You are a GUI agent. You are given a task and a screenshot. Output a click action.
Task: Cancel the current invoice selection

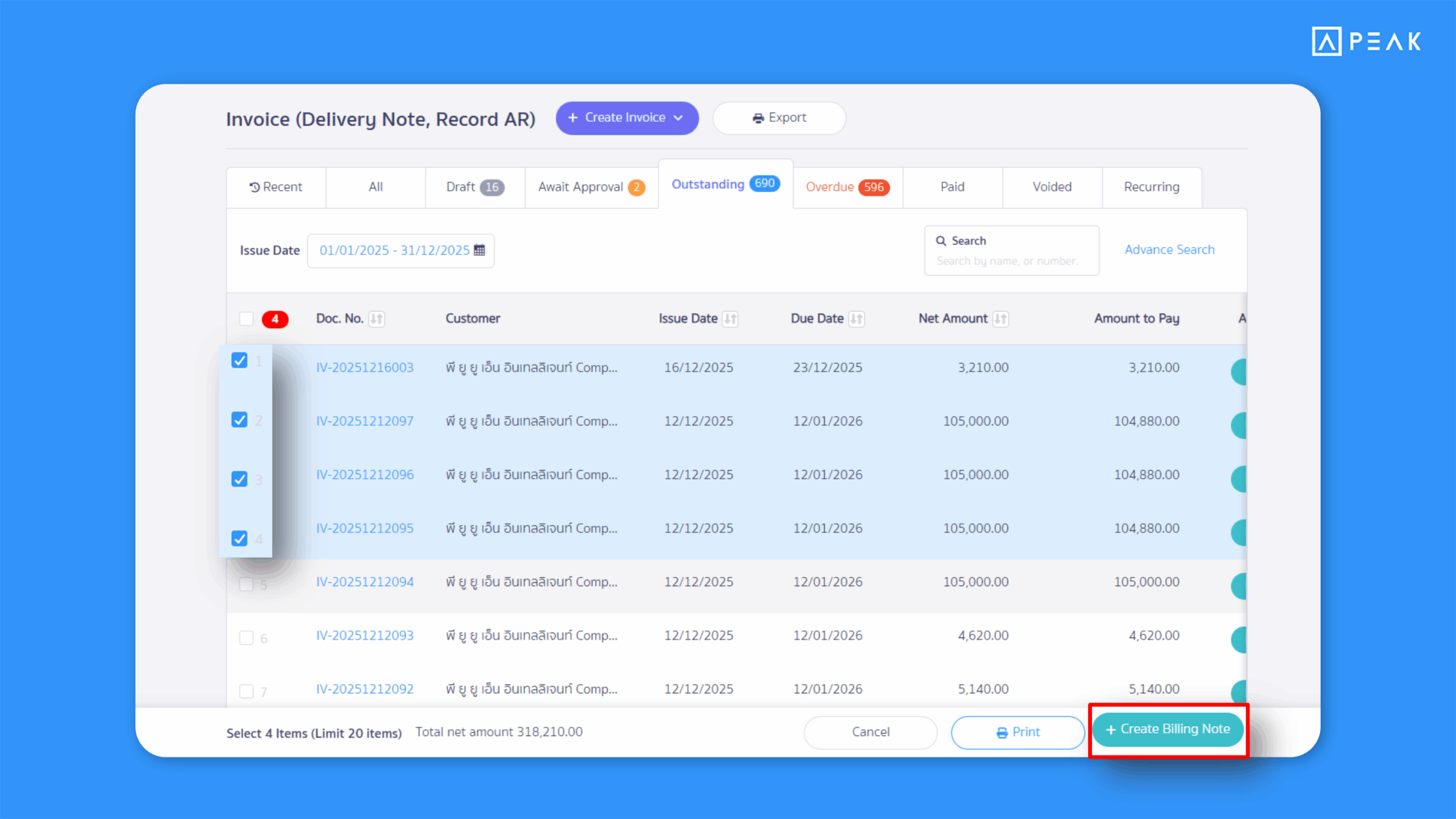tap(870, 732)
